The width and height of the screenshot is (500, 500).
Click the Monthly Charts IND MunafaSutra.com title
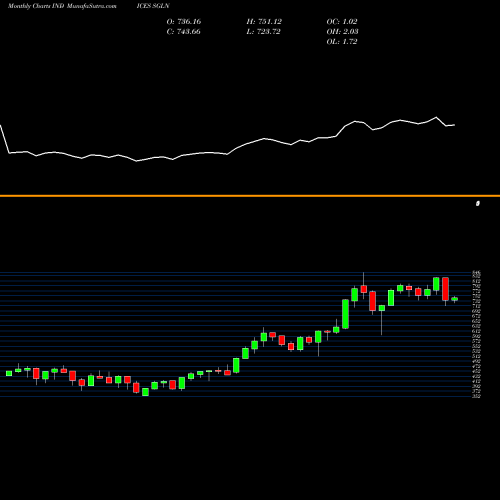click(x=62, y=6)
